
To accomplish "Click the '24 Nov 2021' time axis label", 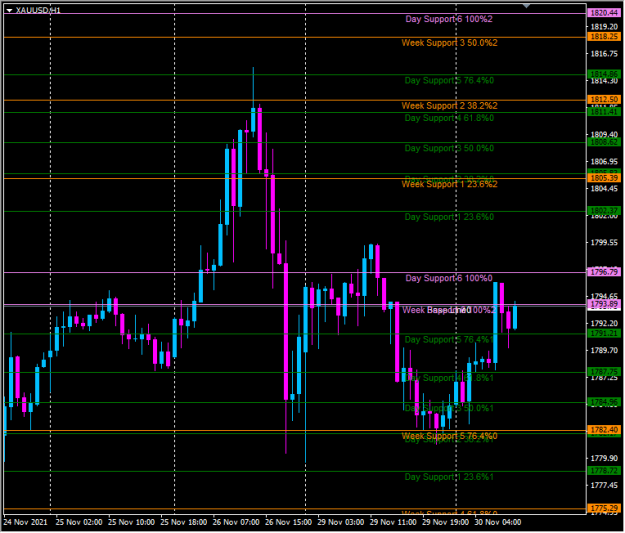I will 26,522.
